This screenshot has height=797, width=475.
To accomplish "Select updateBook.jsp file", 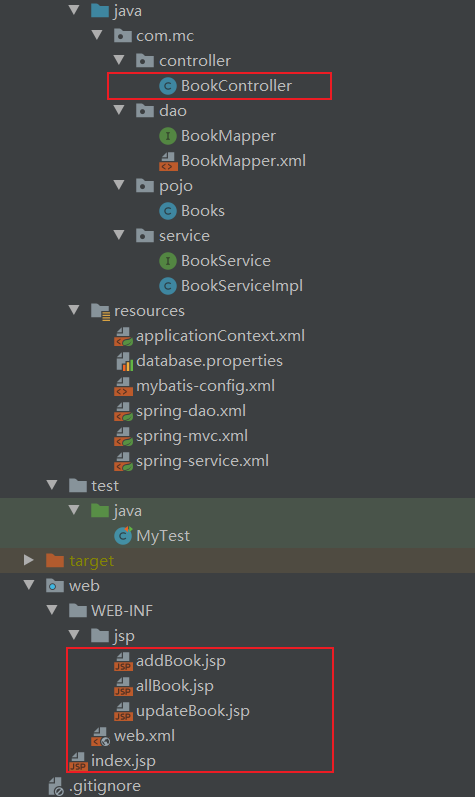I will point(193,711).
